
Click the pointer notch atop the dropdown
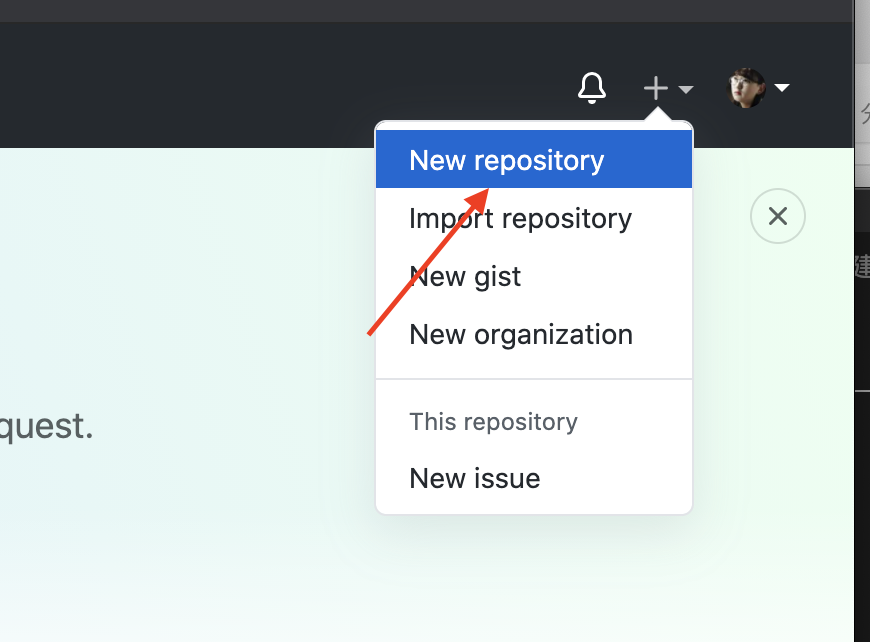click(x=656, y=117)
